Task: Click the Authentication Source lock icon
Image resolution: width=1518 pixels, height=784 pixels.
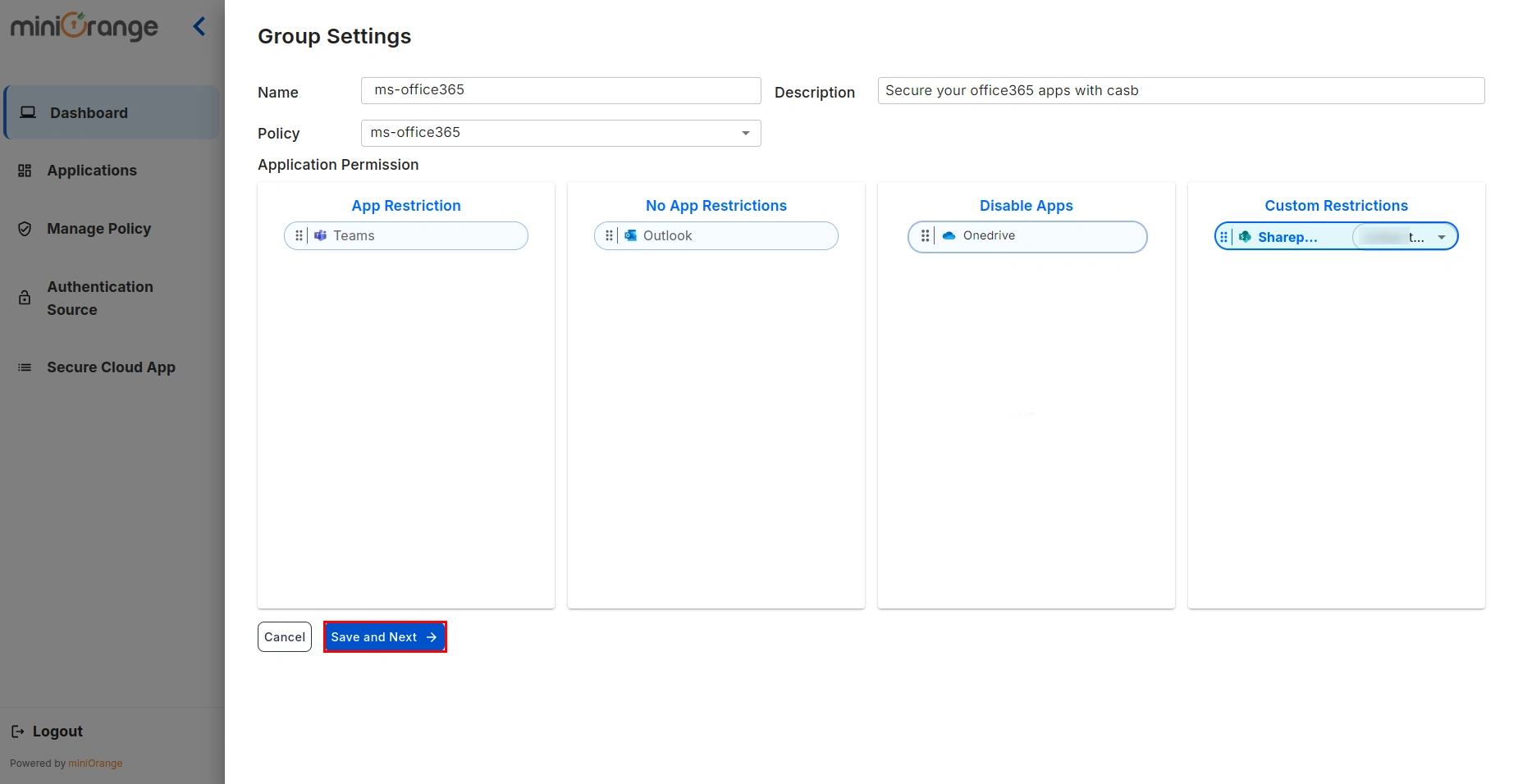Action: 25,298
